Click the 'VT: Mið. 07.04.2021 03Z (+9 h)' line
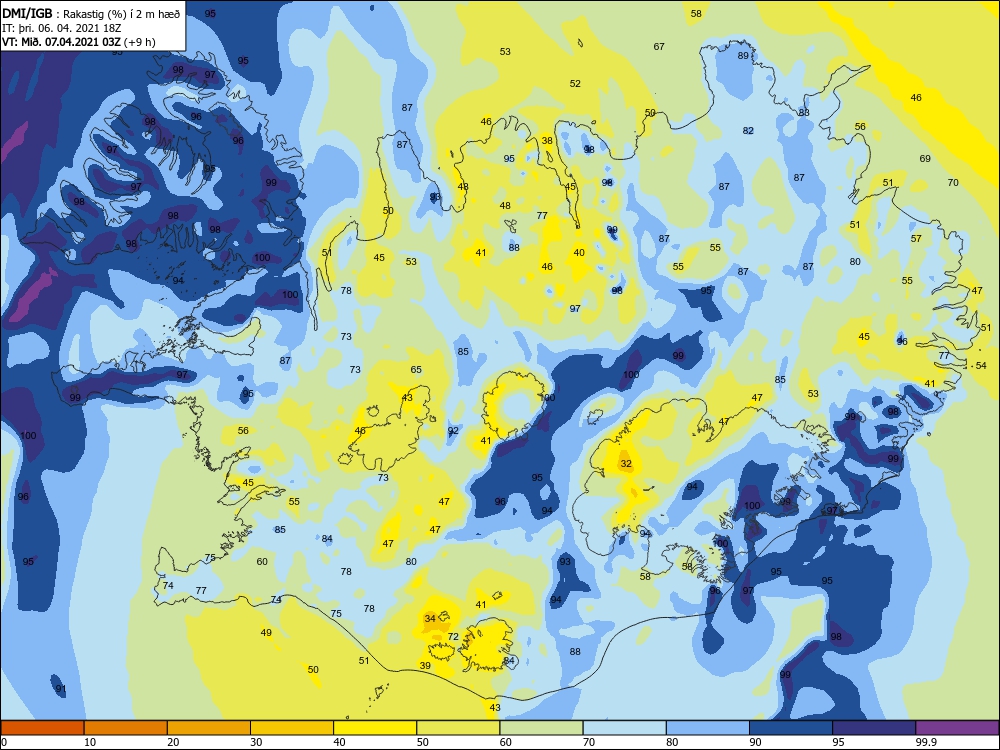 [x=78, y=42]
